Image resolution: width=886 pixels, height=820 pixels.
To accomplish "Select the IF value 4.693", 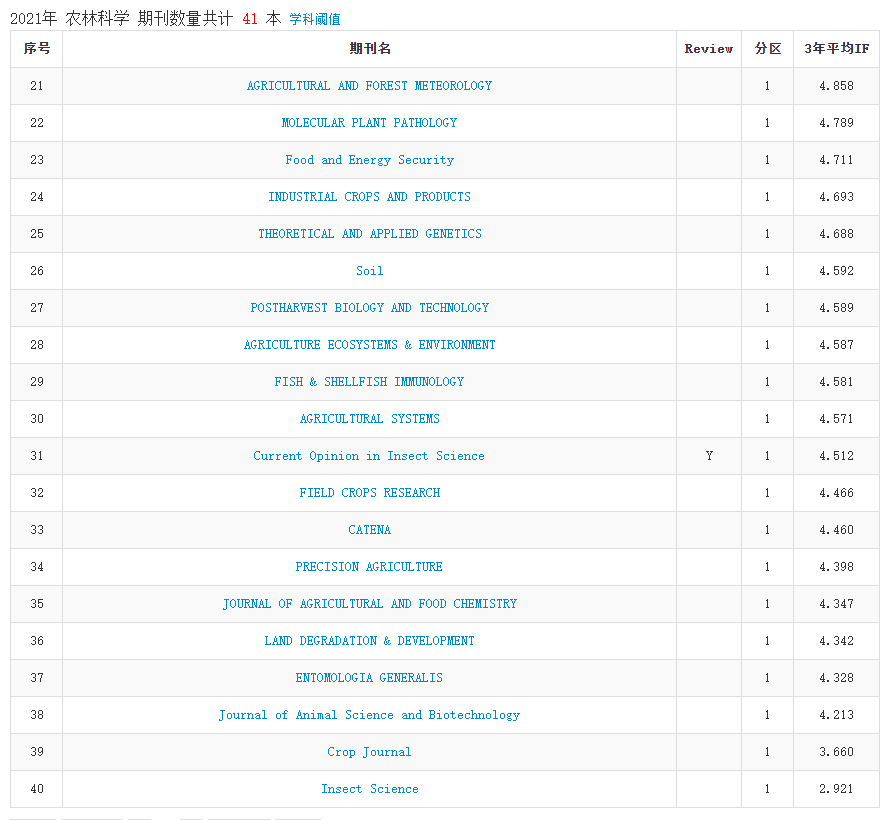I will (x=836, y=197).
